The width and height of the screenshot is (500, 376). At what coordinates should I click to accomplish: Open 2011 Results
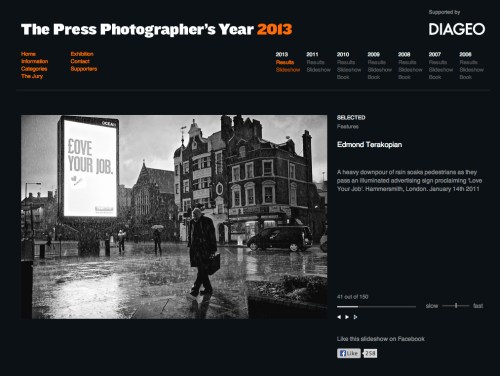pos(315,62)
